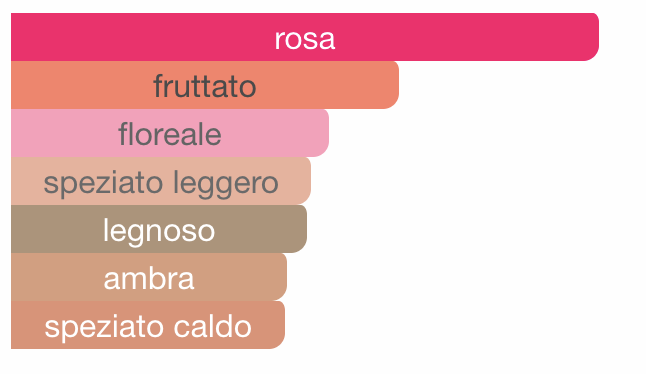This screenshot has height=374, width=646.
Task: Select the speziato caldo bar
Action: pyautogui.click(x=148, y=325)
